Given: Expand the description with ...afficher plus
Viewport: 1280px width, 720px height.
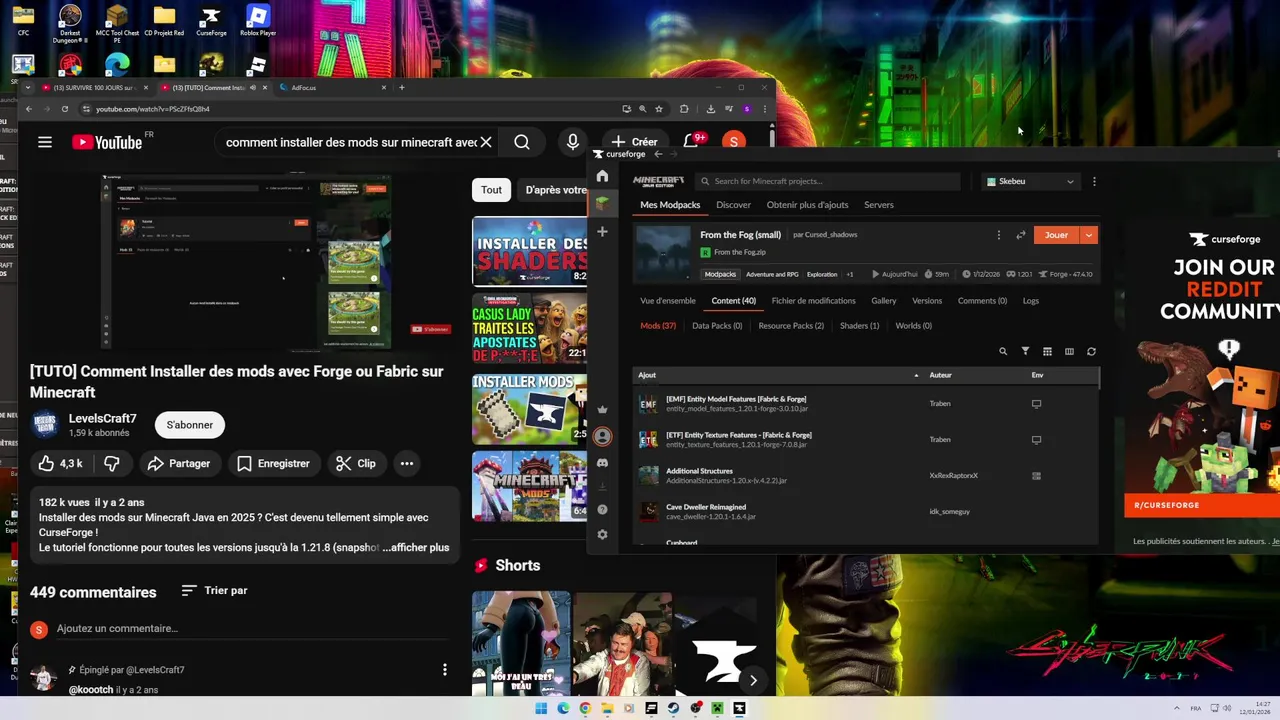Looking at the screenshot, I should coord(416,547).
